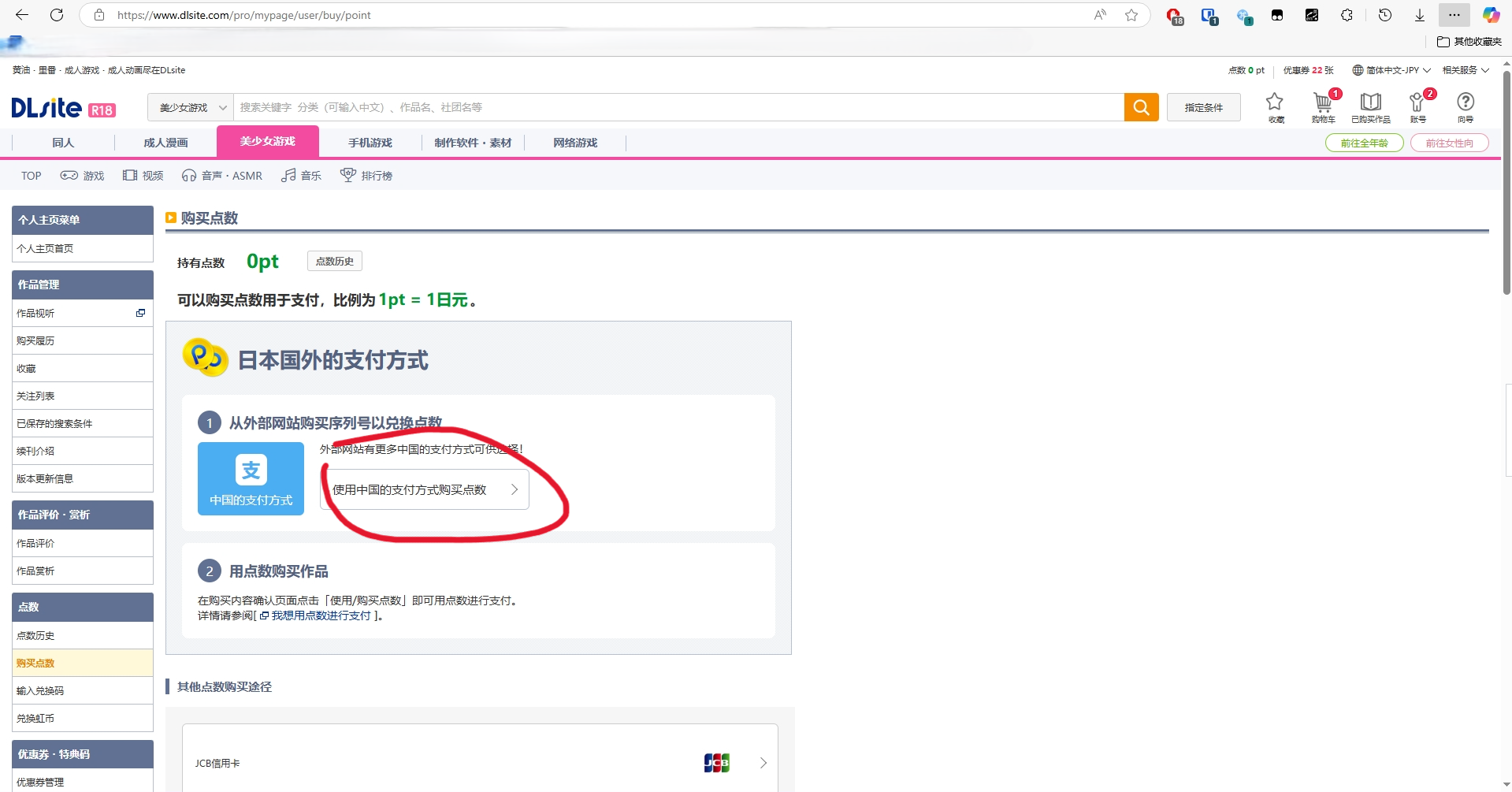1512x792 pixels.
Task: Expand the 美少女游戏 search category dropdown
Action: (191, 107)
